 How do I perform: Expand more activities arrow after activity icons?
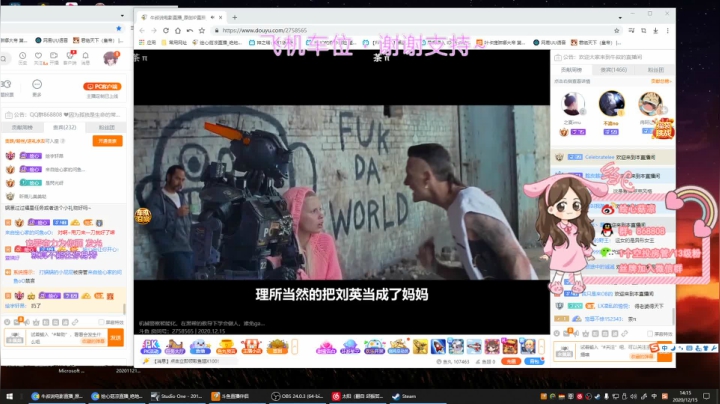pos(295,346)
